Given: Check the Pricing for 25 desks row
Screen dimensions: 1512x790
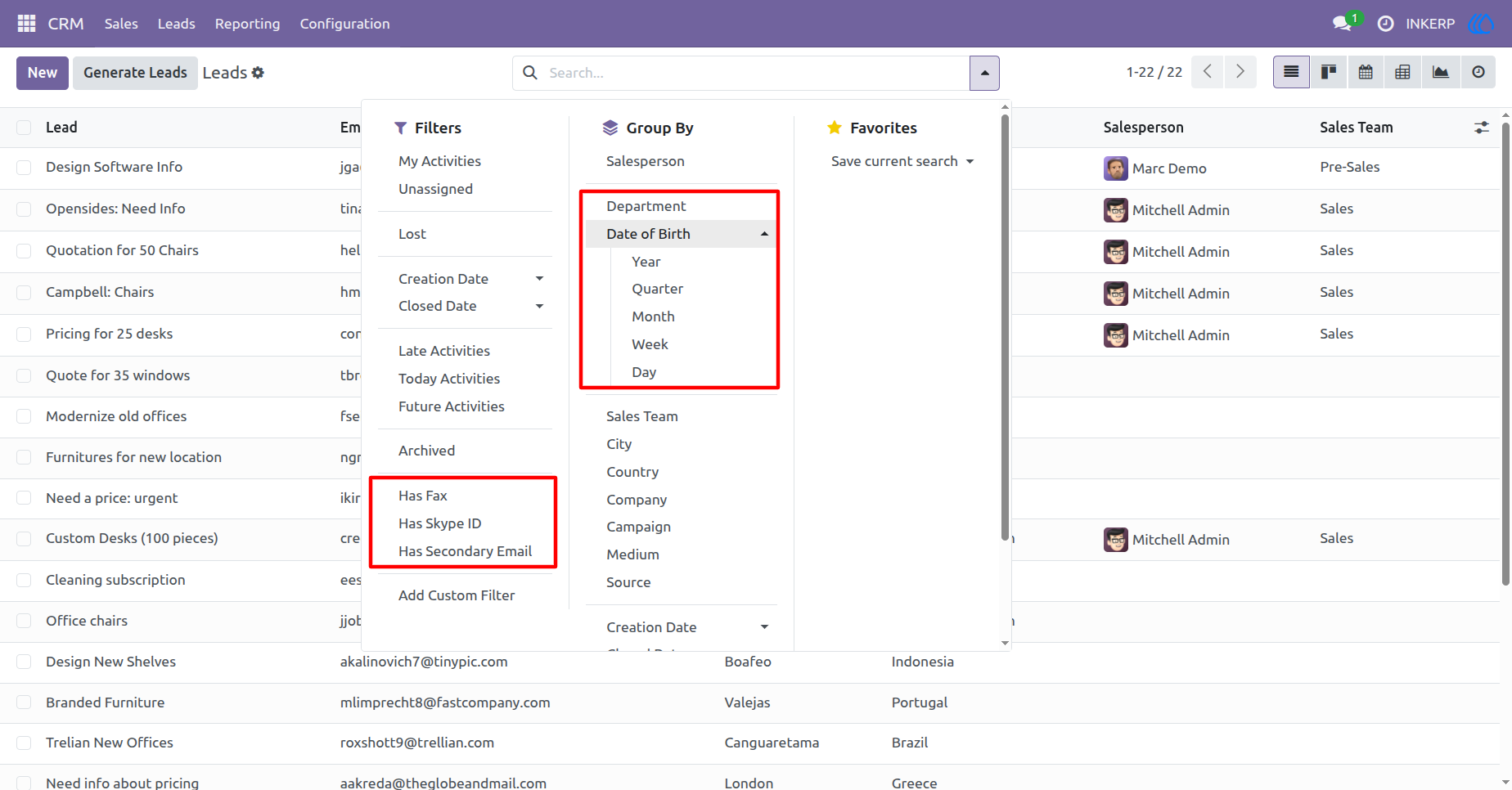Looking at the screenshot, I should click(24, 334).
